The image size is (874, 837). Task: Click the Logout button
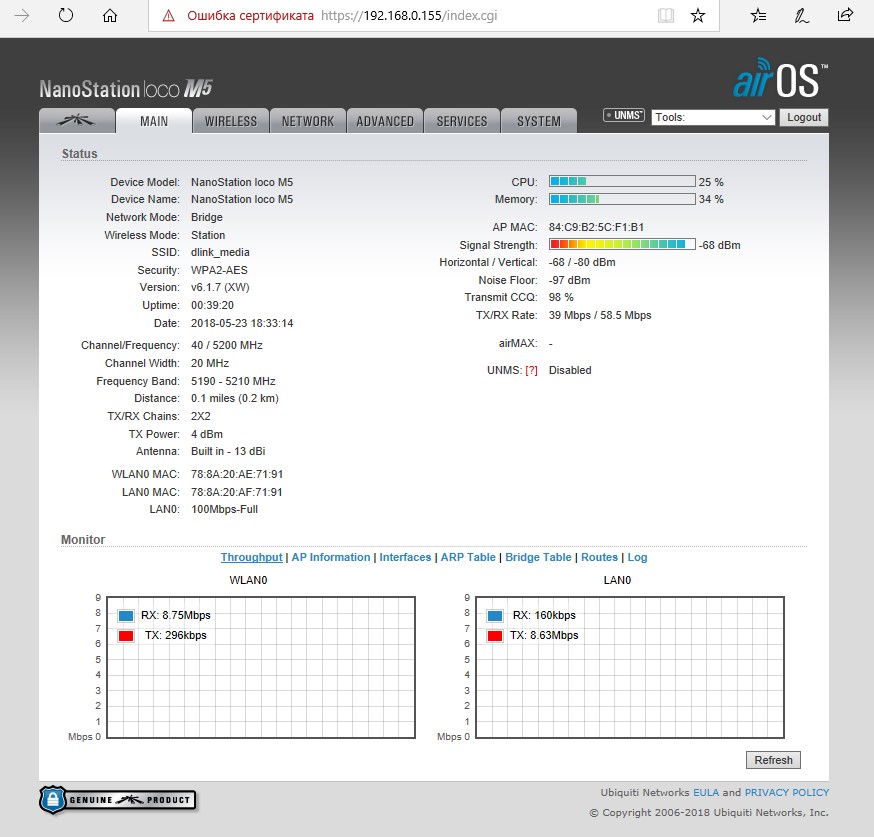[x=804, y=117]
